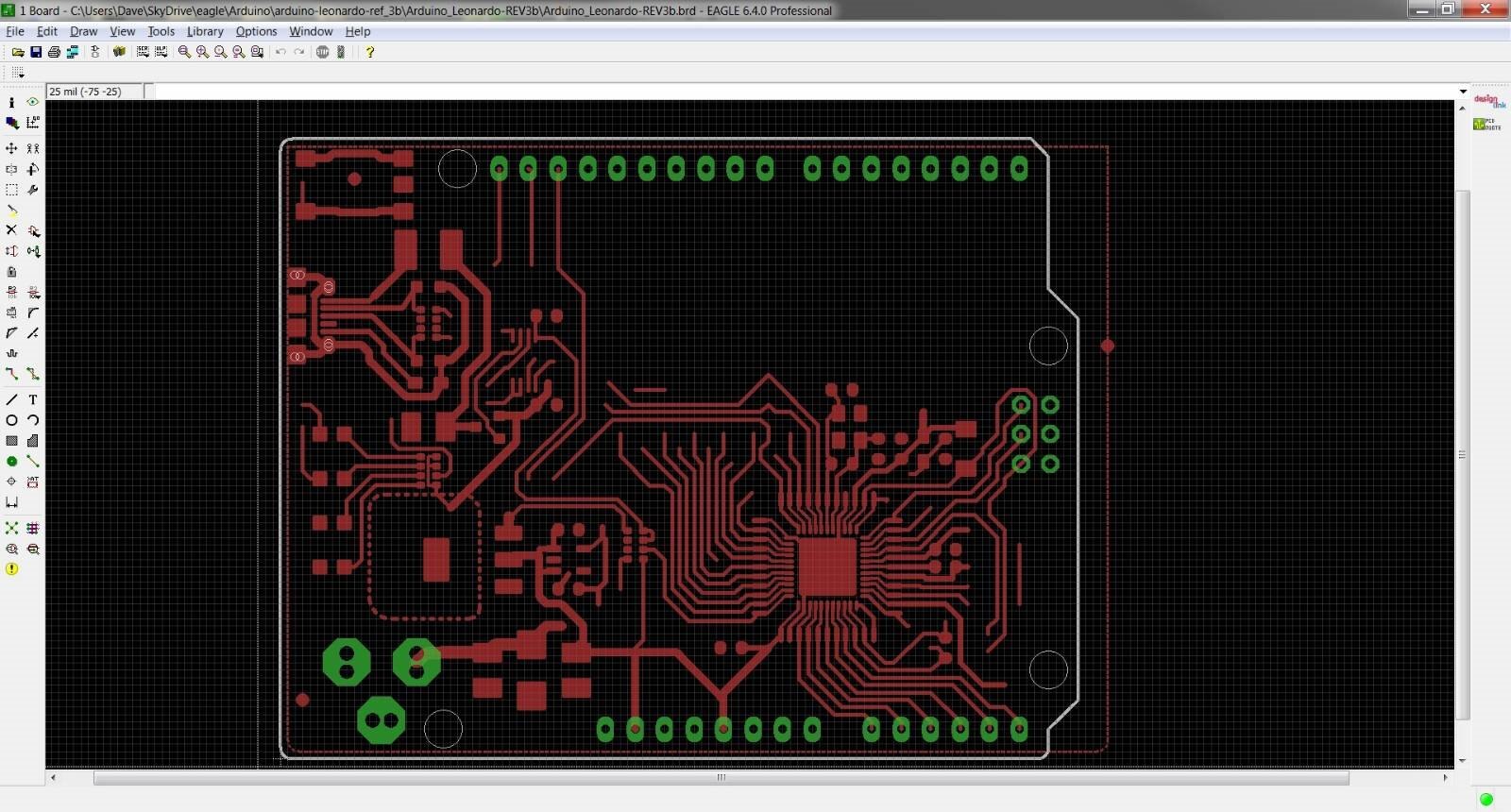The image size is (1511, 812).
Task: Click in the command line input field
Action: tap(806, 92)
